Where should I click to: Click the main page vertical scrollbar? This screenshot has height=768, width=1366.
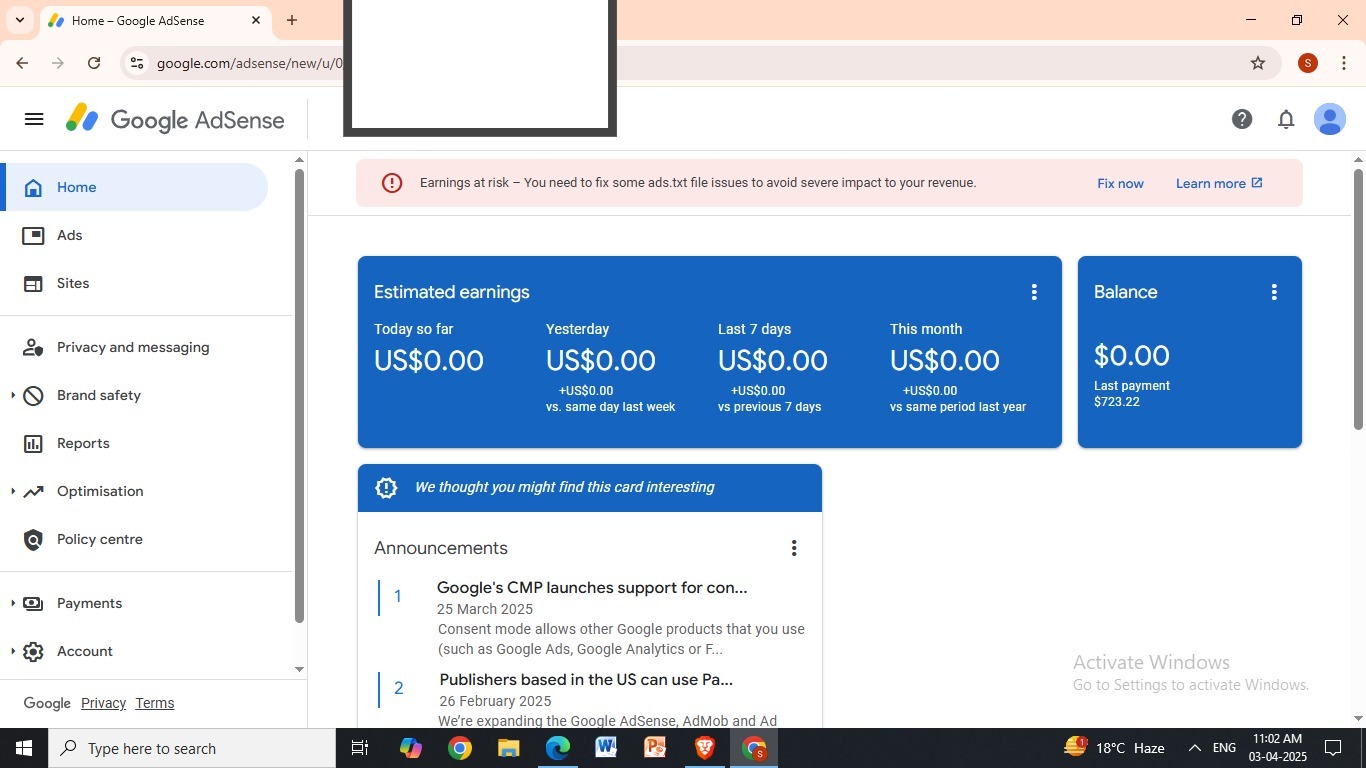pos(1358,300)
